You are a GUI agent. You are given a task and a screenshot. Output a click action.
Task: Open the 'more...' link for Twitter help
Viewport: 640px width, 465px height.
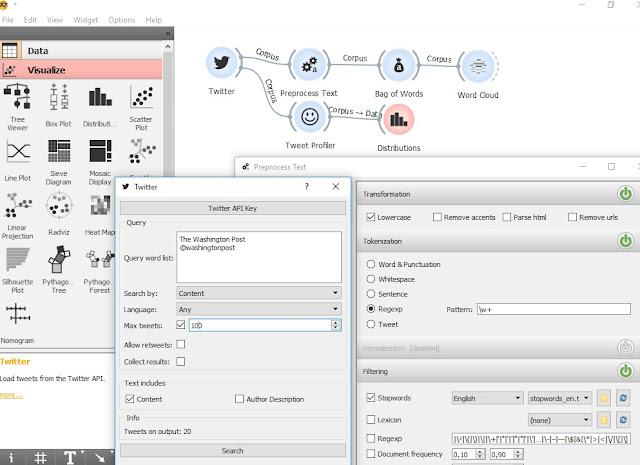(11, 395)
